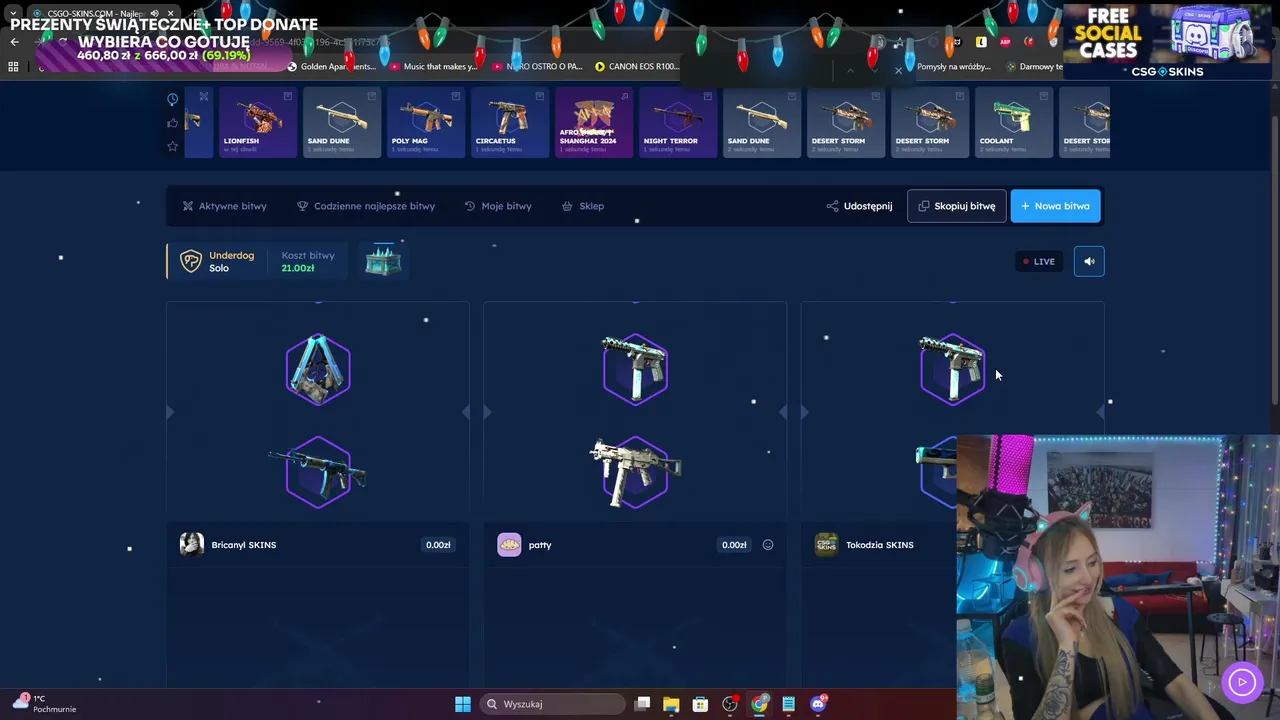This screenshot has width=1280, height=720.
Task: Click Skopiuj bitwę button
Action: 957,206
